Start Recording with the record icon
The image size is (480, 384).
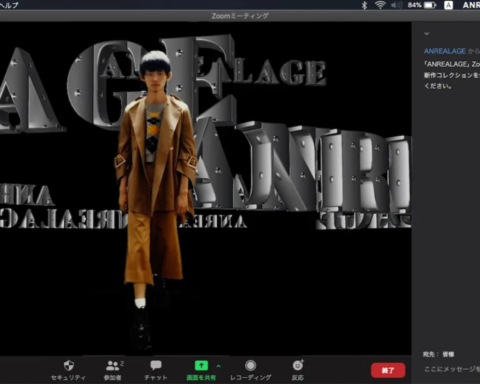click(x=250, y=366)
